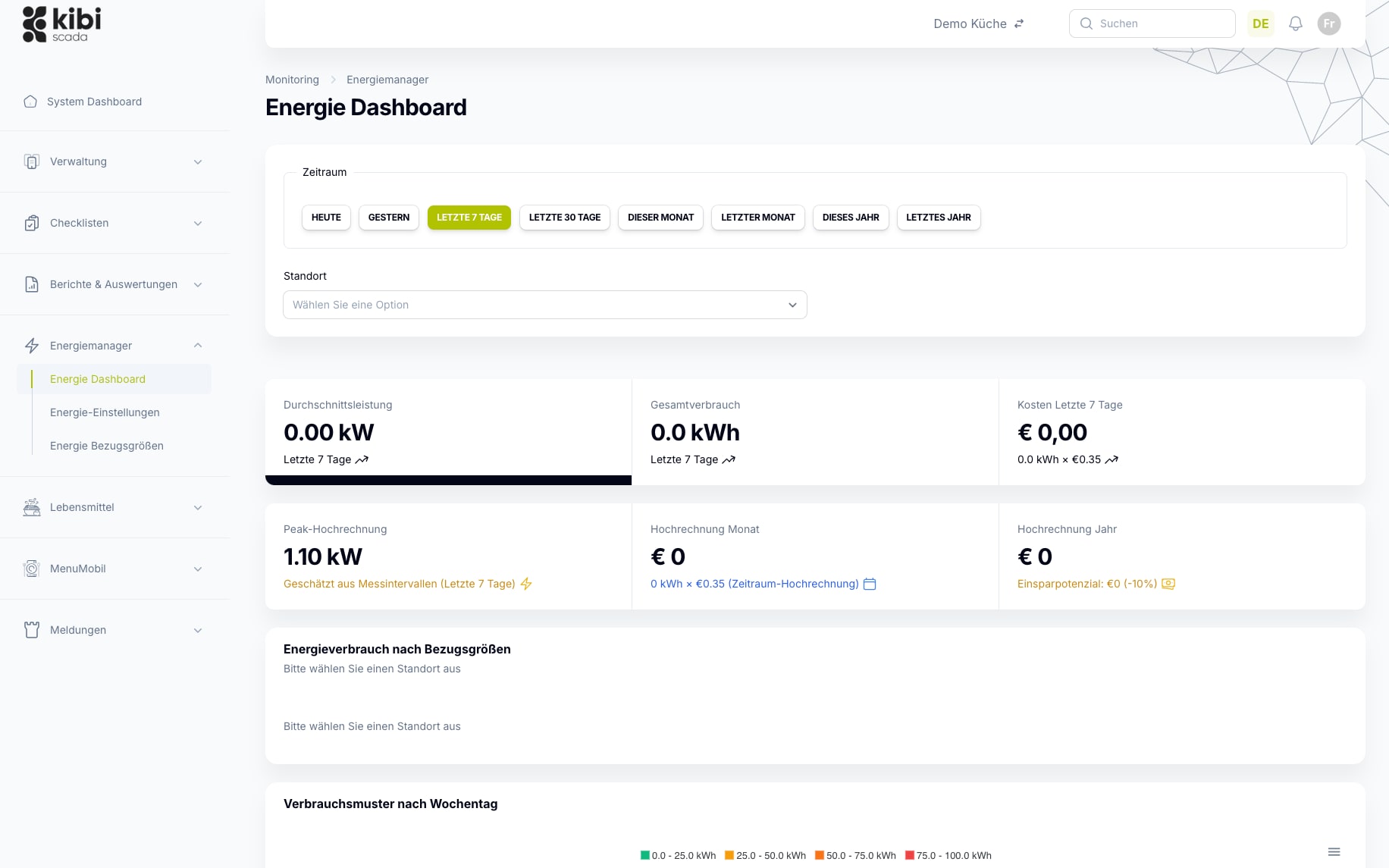Open the user avatar Fr menu
Viewport: 1389px width, 868px height.
click(x=1329, y=24)
